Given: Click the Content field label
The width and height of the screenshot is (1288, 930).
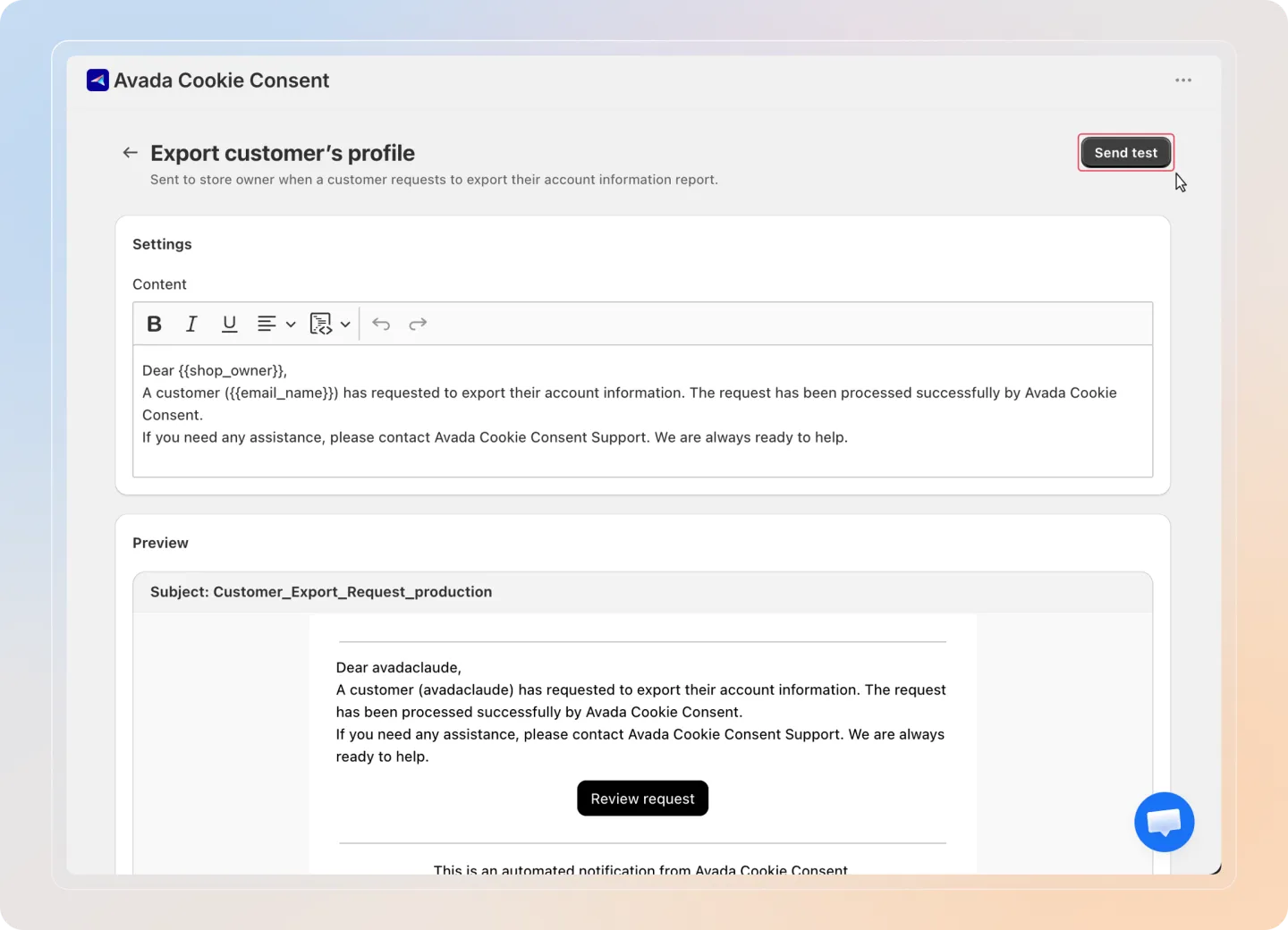Looking at the screenshot, I should tap(159, 284).
